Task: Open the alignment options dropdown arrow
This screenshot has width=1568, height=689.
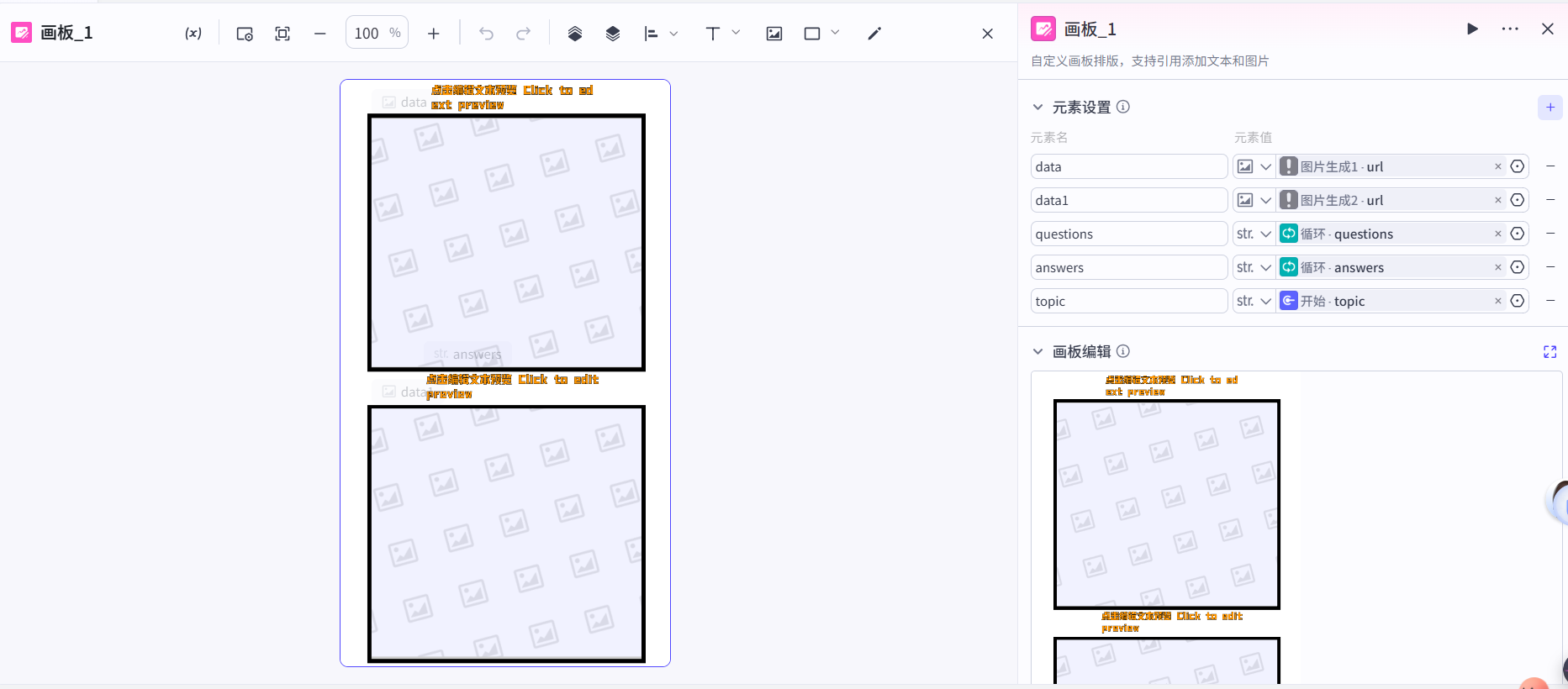Action: tap(673, 34)
